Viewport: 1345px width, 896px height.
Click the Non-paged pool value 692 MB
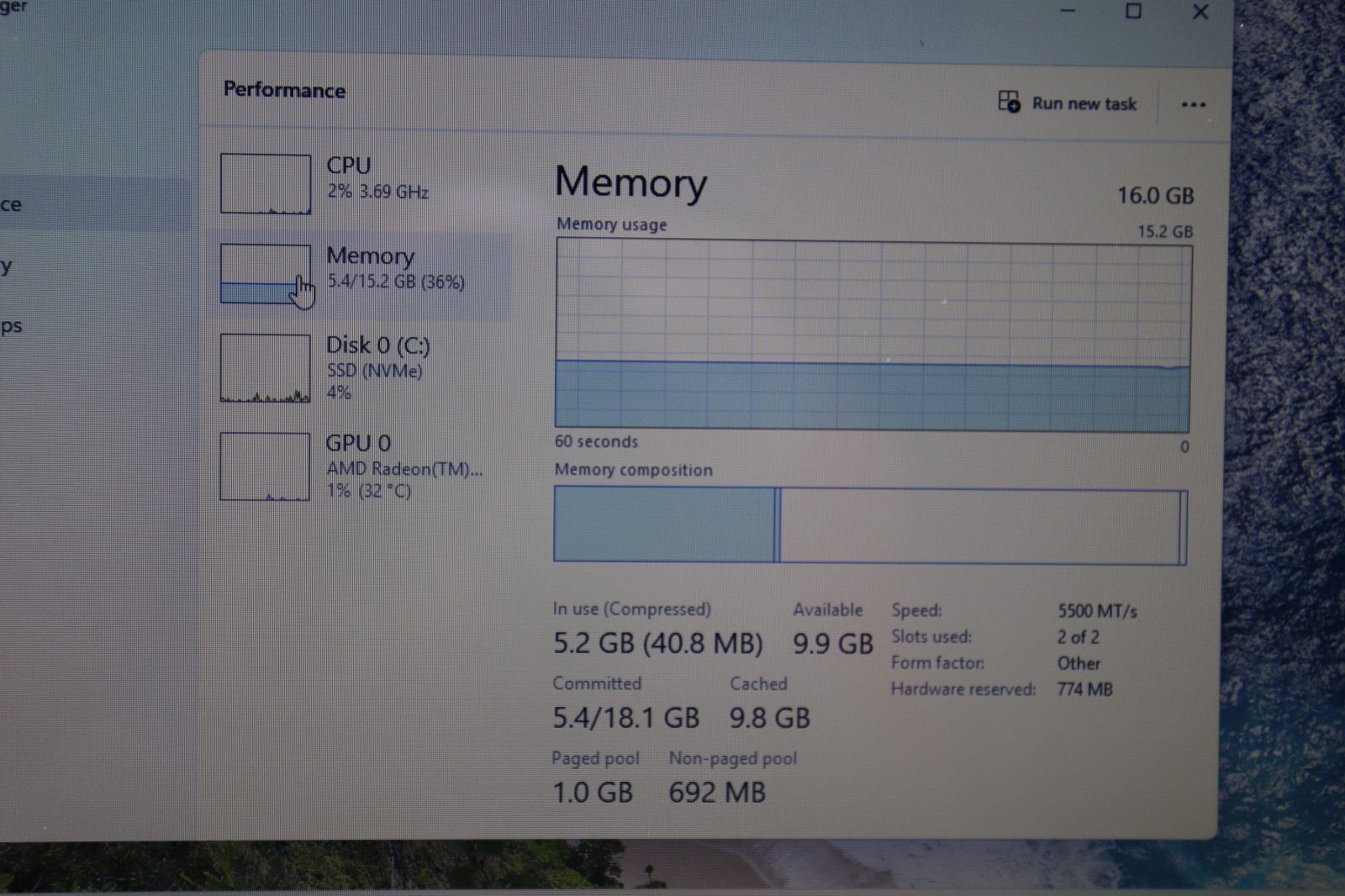click(717, 792)
